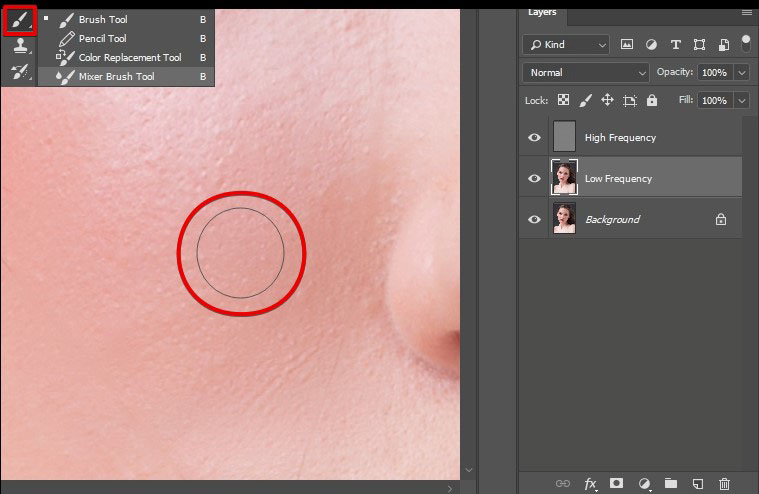Filter layers by type (T icon)
The width and height of the screenshot is (759, 494).
[x=675, y=45]
